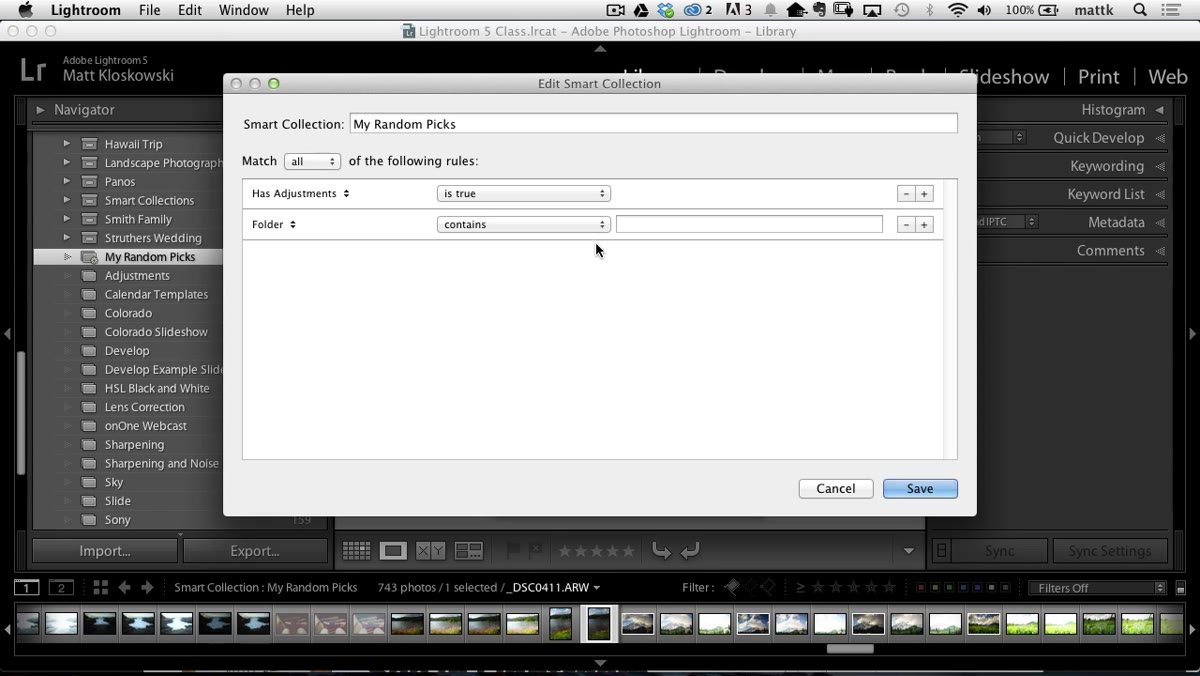This screenshot has height=676, width=1200.
Task: Click the Sync button
Action: point(999,551)
